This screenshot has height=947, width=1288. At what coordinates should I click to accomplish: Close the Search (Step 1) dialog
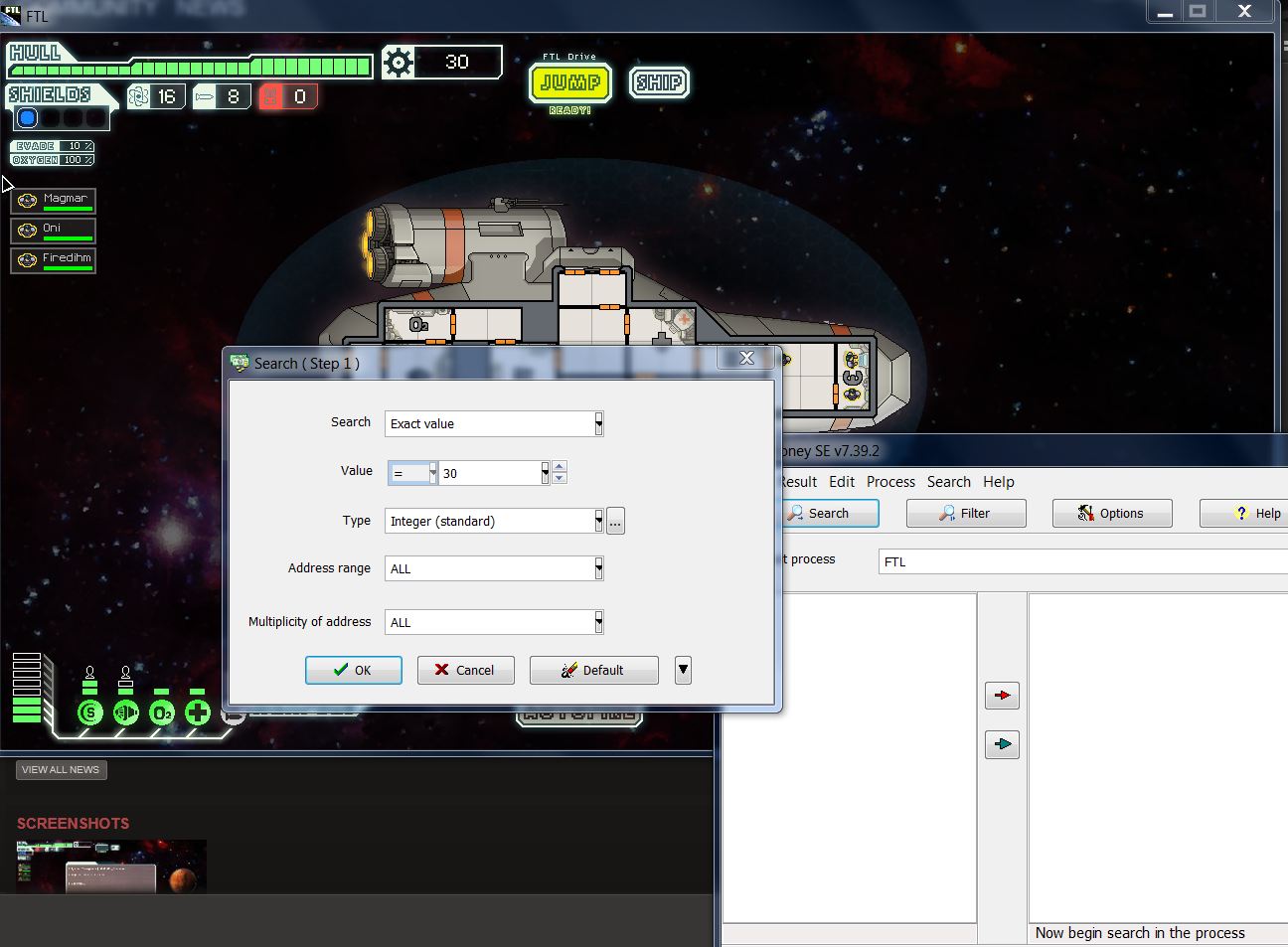pos(746,358)
